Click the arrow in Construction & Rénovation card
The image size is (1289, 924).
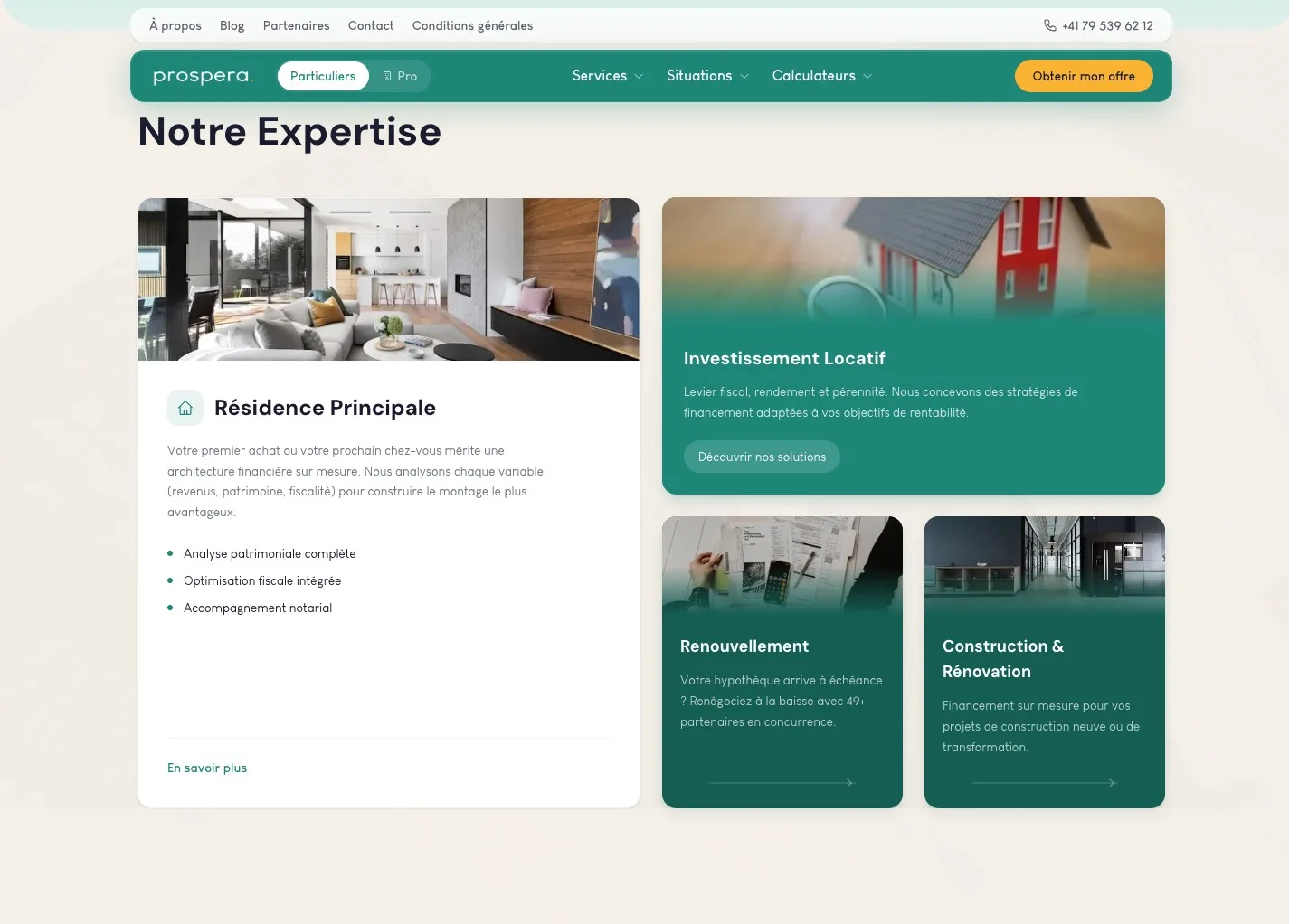click(1044, 783)
